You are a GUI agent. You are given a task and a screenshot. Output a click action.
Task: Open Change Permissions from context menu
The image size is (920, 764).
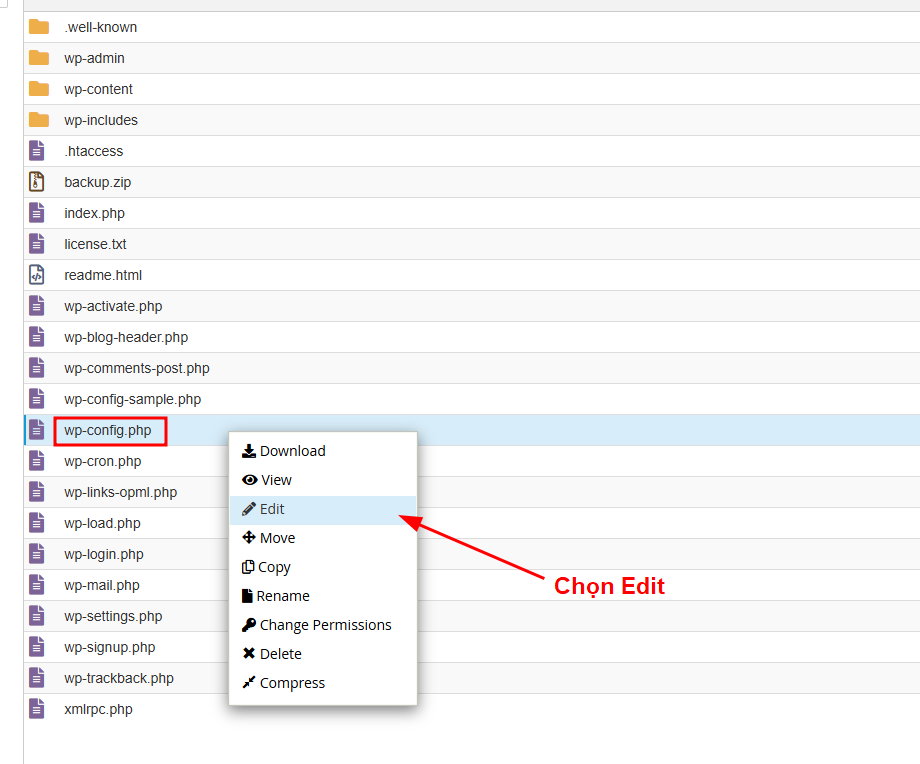pos(323,625)
